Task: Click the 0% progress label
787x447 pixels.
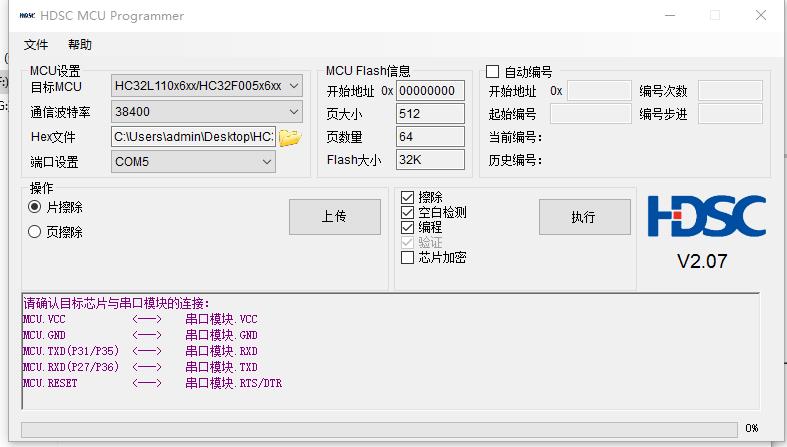Action: pos(751,428)
